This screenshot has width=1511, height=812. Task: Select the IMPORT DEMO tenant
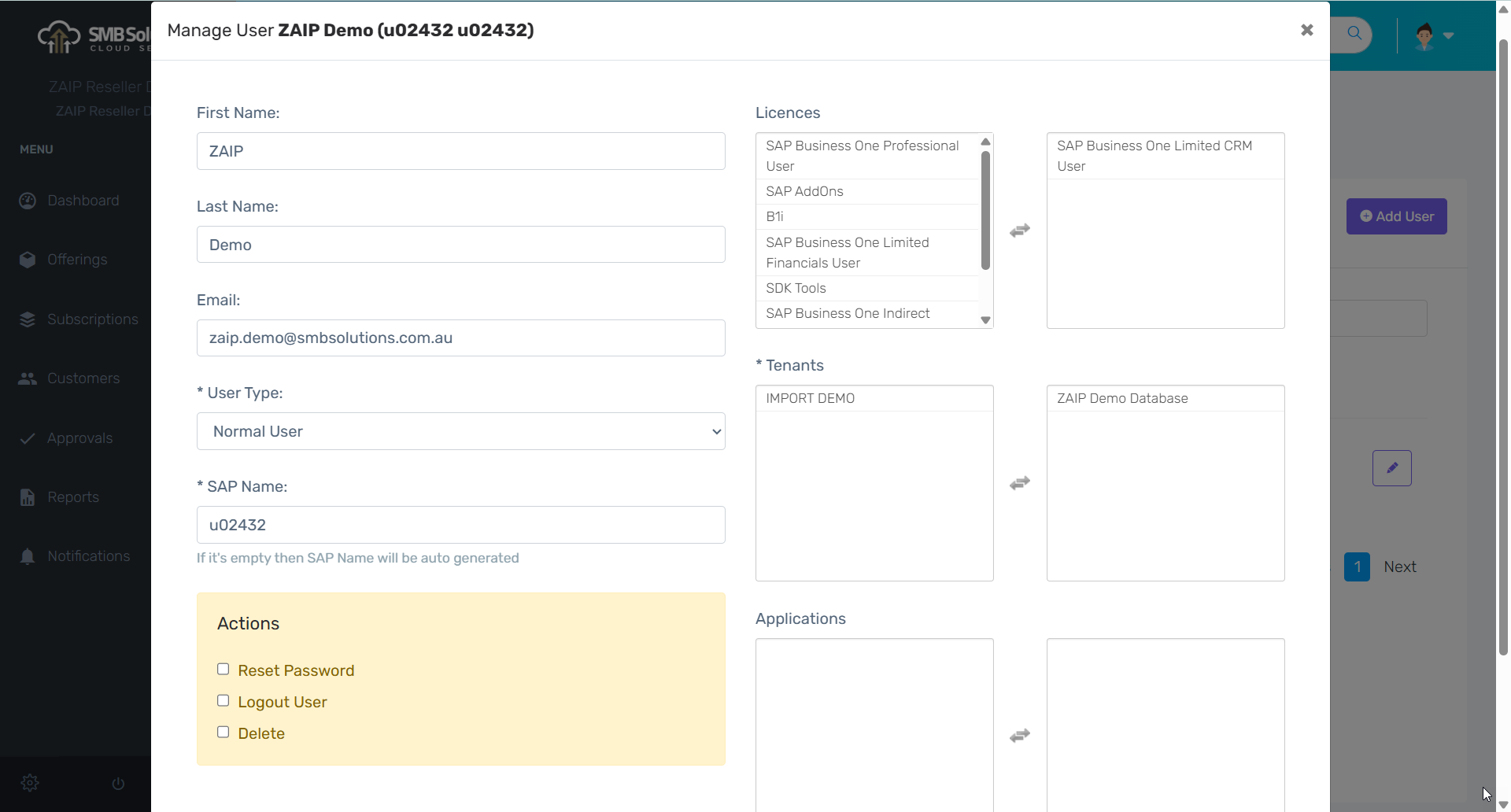(x=874, y=398)
